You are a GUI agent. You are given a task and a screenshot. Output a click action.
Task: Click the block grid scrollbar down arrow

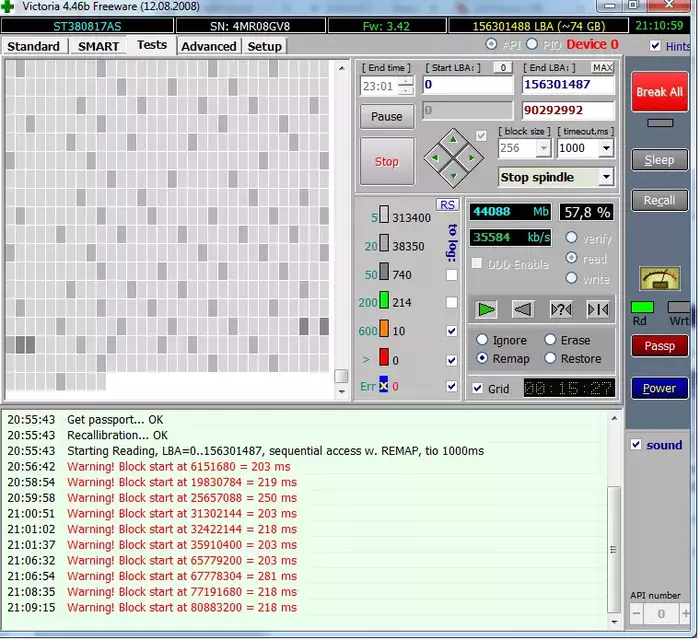(342, 392)
